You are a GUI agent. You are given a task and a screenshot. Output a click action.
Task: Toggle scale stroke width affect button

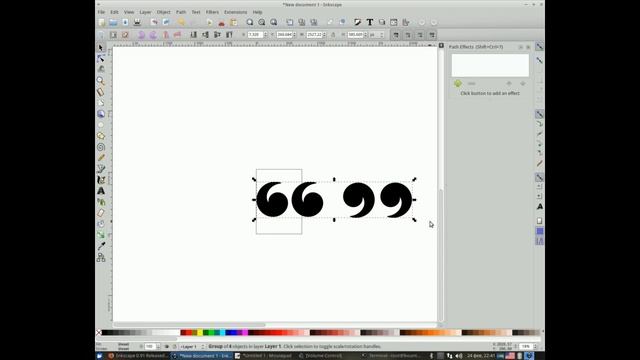(396, 35)
